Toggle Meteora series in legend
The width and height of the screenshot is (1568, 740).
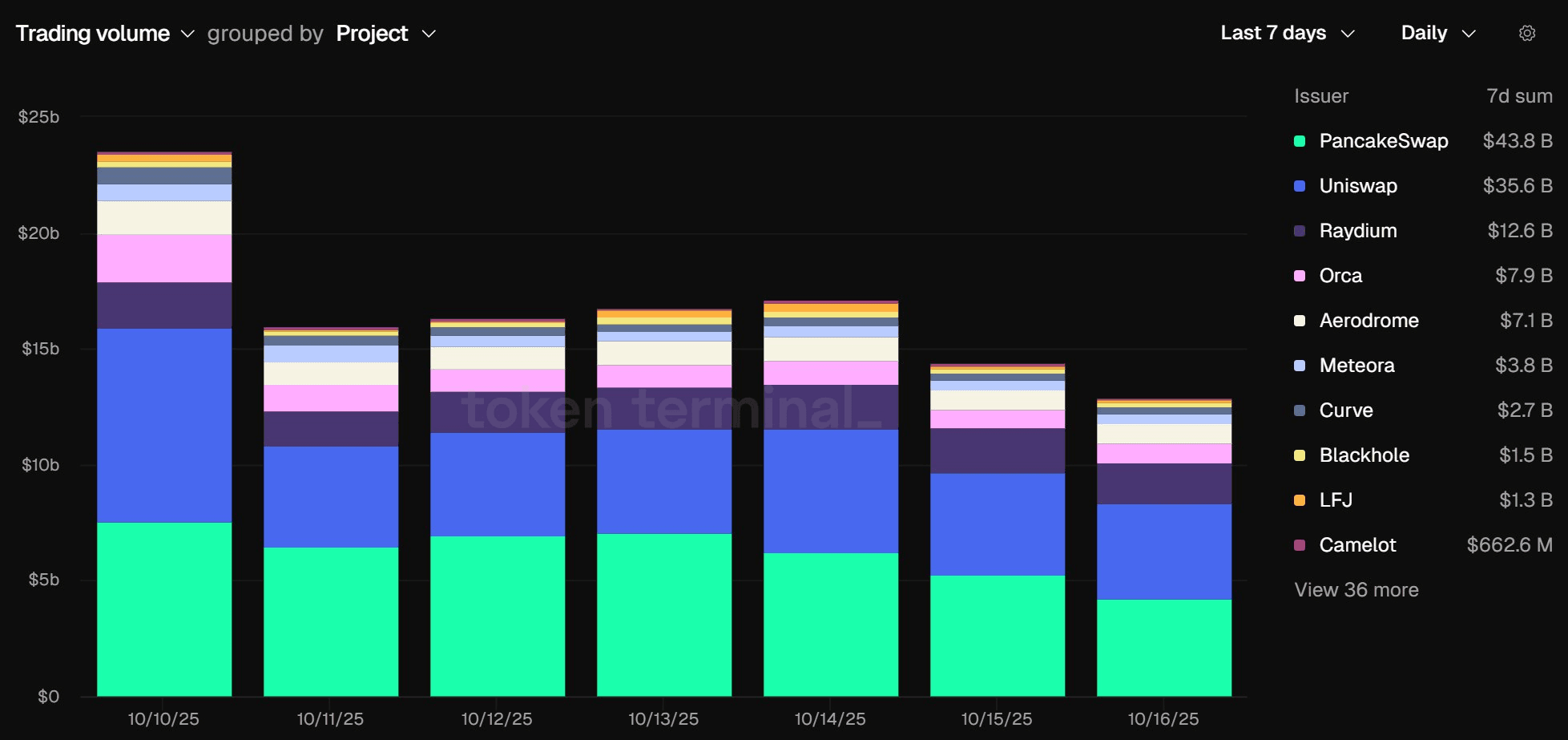tap(1356, 366)
